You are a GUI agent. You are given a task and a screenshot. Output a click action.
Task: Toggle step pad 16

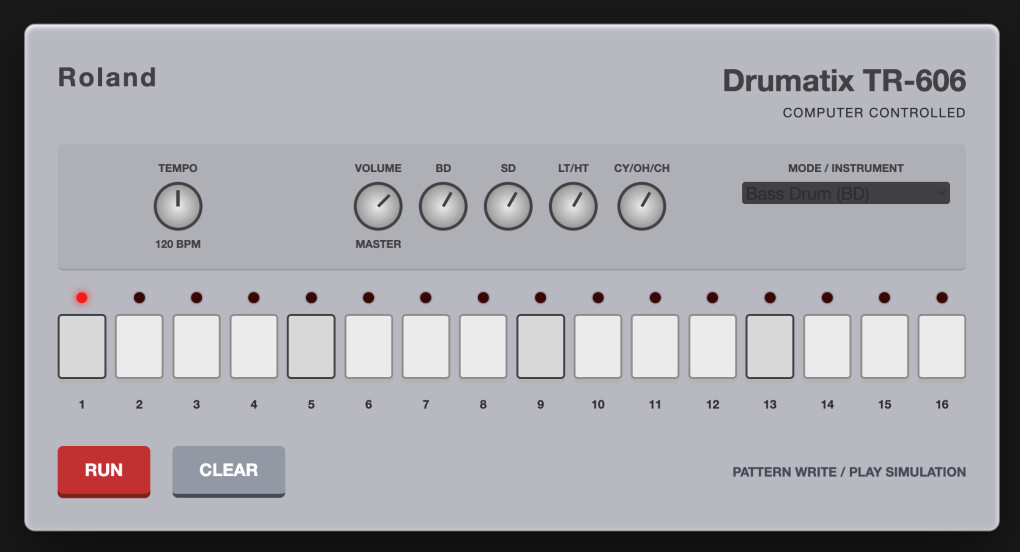pos(942,347)
